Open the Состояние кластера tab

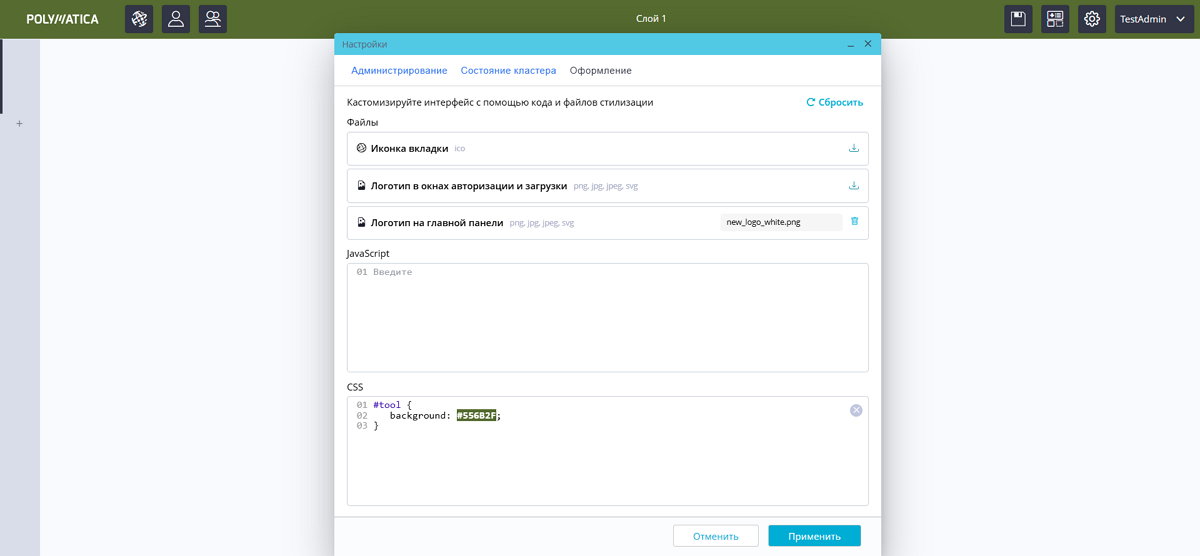pyautogui.click(x=508, y=71)
